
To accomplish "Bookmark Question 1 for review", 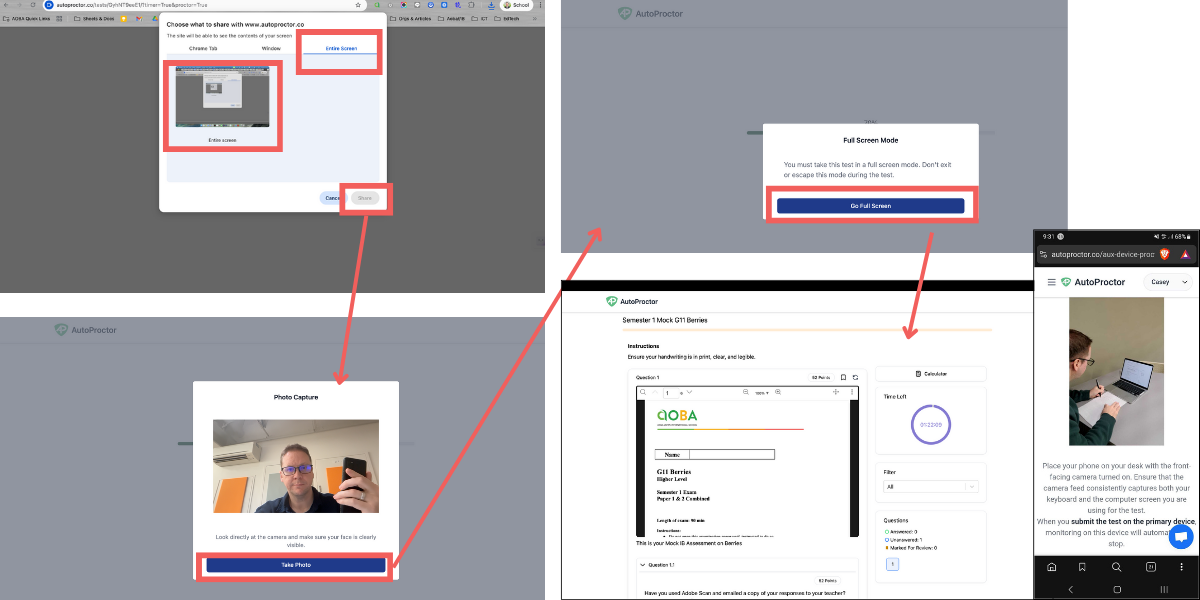I will pos(843,377).
